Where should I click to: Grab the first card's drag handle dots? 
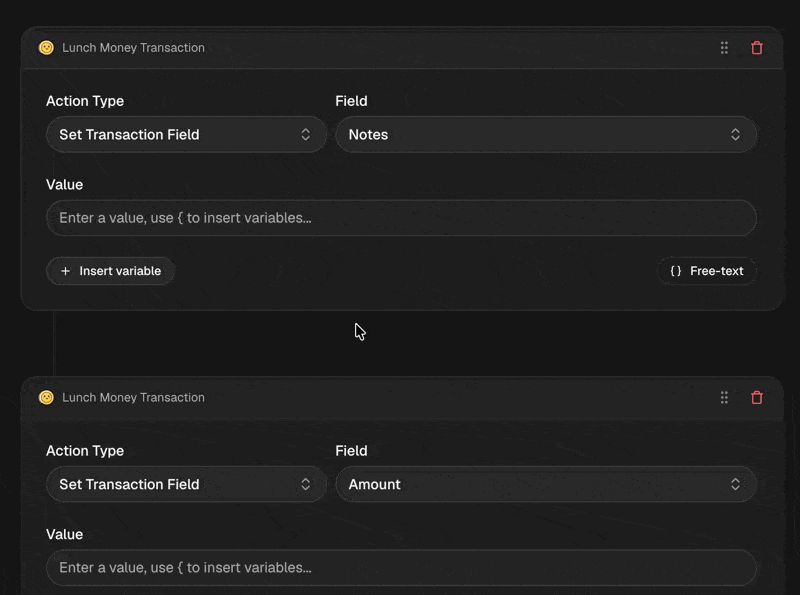[x=724, y=48]
